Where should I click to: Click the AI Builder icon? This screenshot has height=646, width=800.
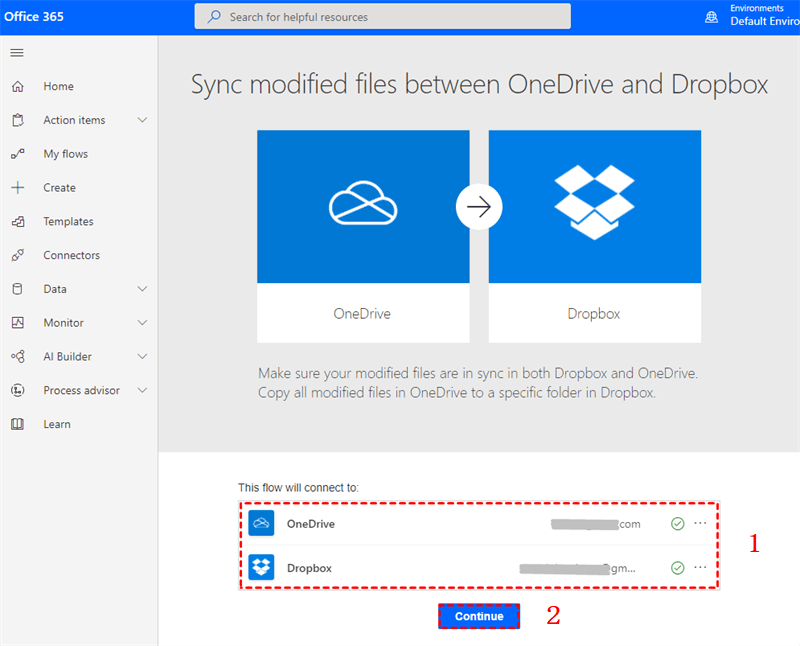click(x=18, y=356)
